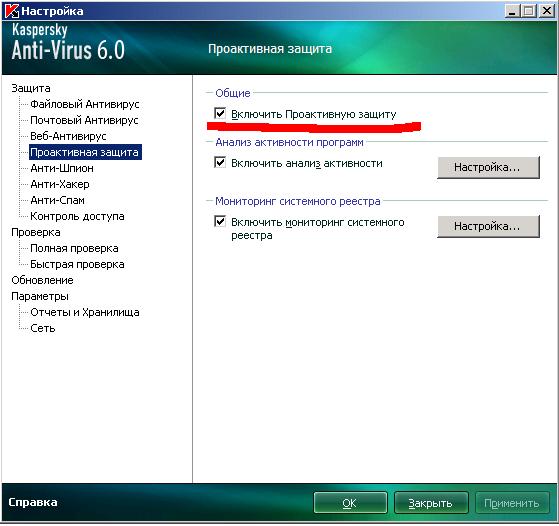Close the Настройка window

tap(547, 11)
